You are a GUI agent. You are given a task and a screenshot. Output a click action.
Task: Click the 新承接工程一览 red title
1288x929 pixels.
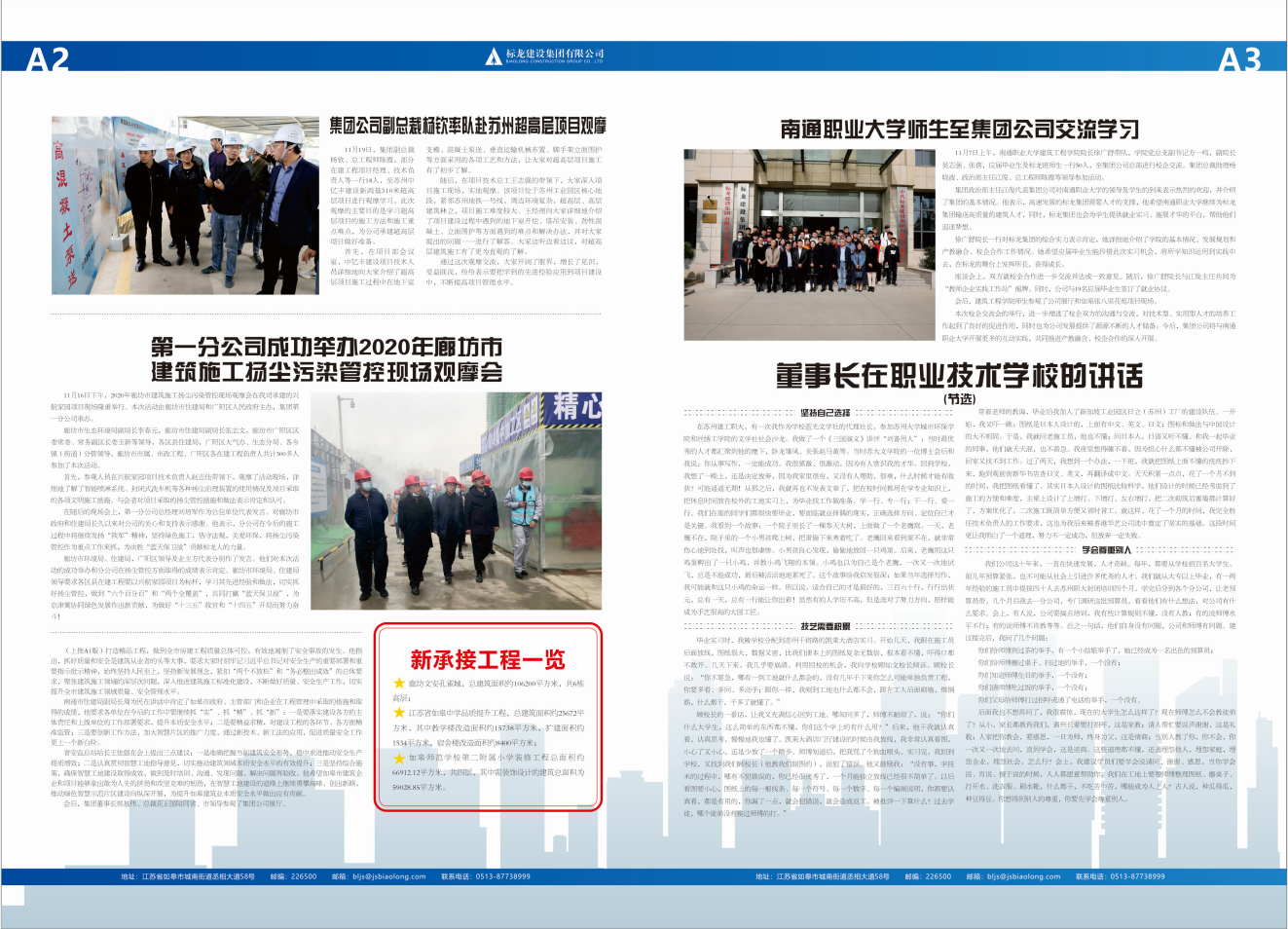487,660
